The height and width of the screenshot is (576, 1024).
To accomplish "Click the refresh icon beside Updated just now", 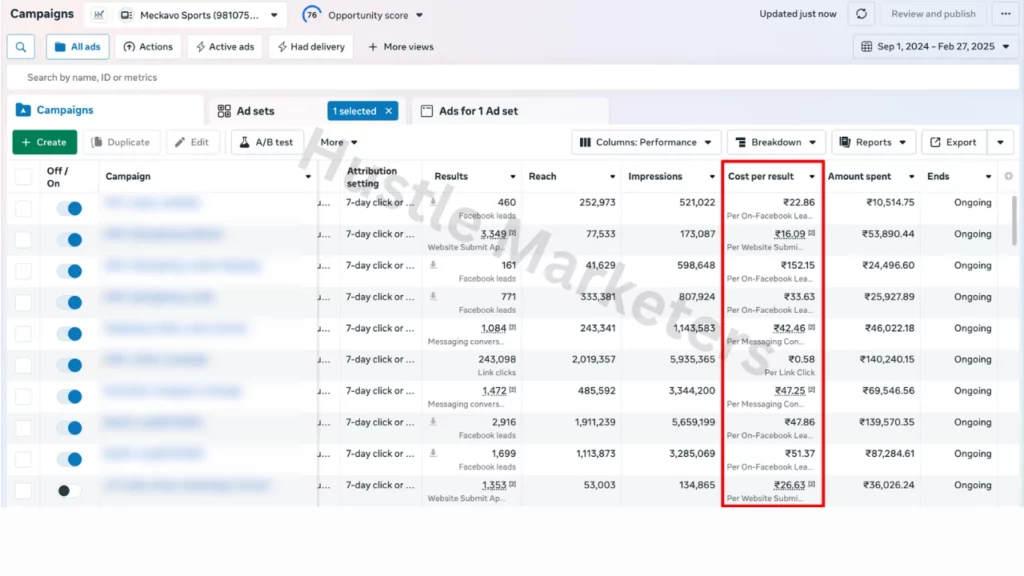I will (861, 14).
